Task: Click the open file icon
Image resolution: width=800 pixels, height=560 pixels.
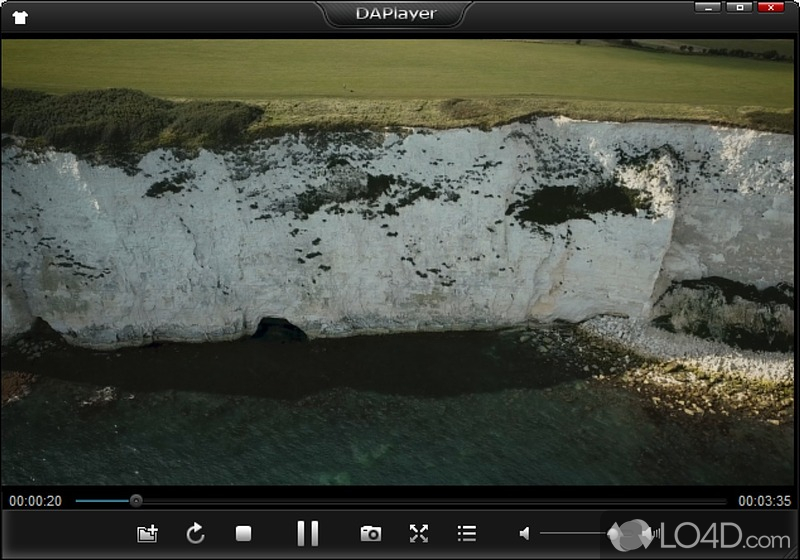Action: point(147,534)
